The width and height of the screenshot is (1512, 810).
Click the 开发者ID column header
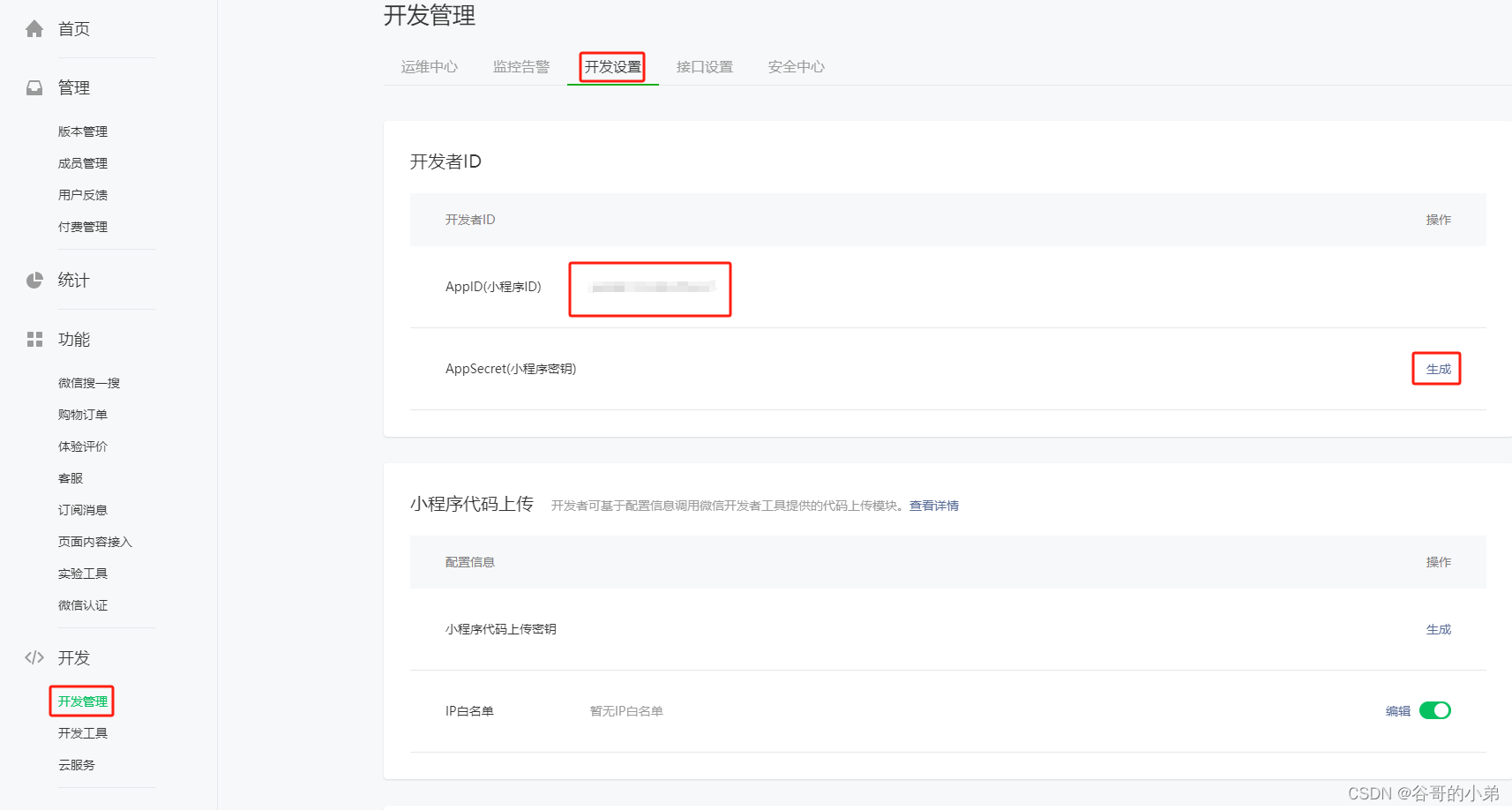[470, 220]
